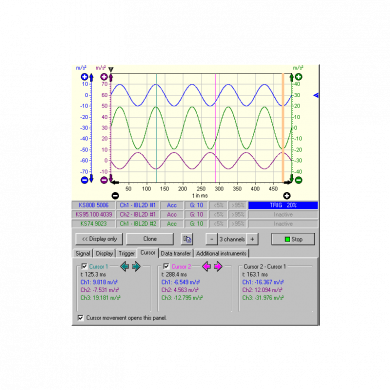
Task: Toggle the Cursor 2 checkbox
Action: pos(166,266)
